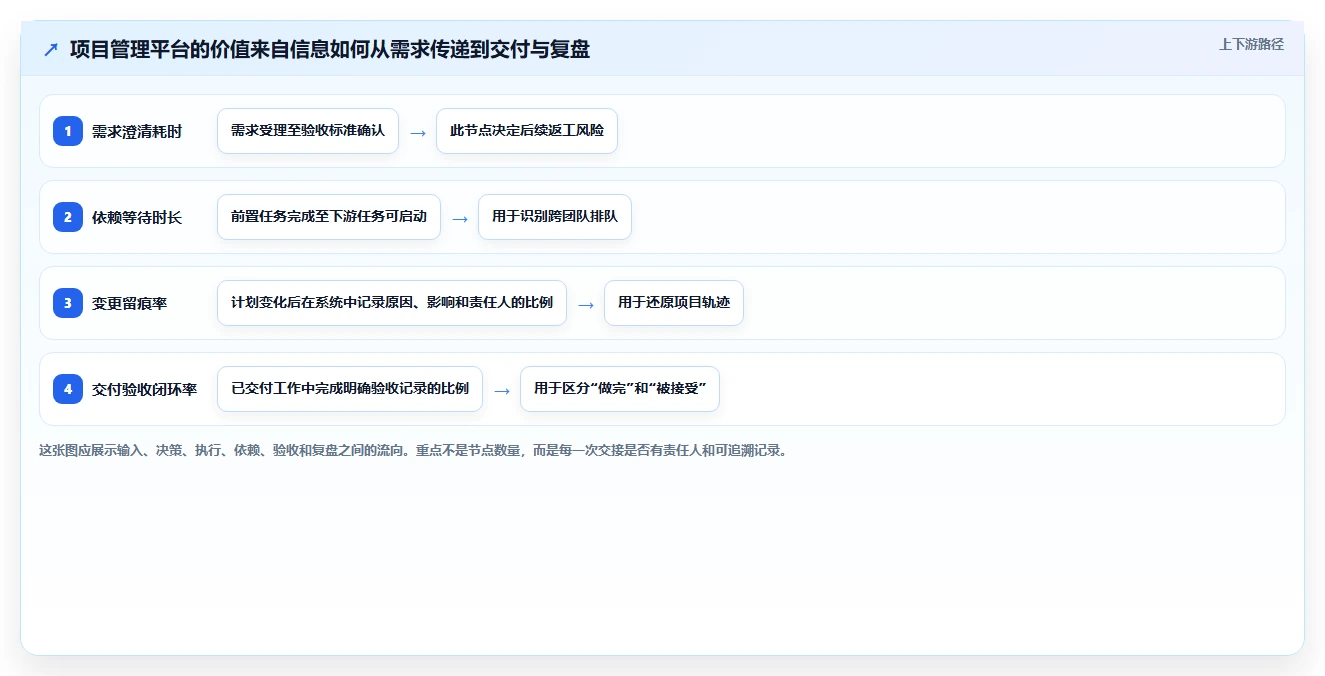Screen dimensions: 1325x676
Task: Click the arrow before 用于识别跨团队排队
Action: tap(460, 218)
